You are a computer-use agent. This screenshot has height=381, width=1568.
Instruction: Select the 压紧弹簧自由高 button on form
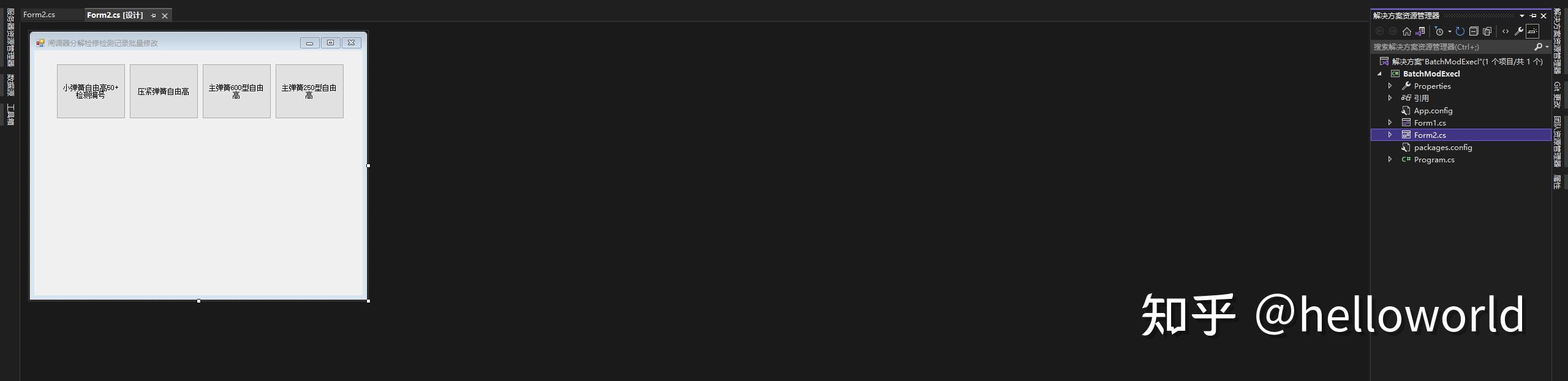pyautogui.click(x=164, y=91)
